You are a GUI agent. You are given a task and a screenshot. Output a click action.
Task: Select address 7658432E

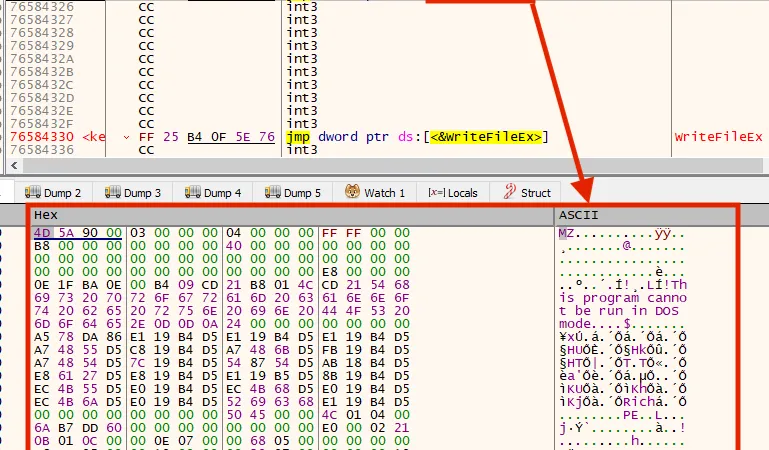click(x=42, y=111)
